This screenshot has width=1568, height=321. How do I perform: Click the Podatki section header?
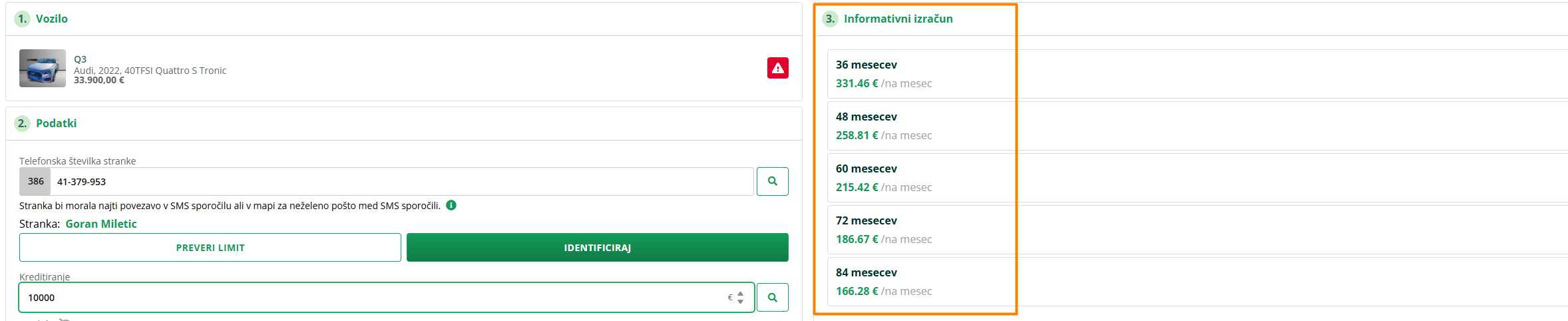[56, 123]
